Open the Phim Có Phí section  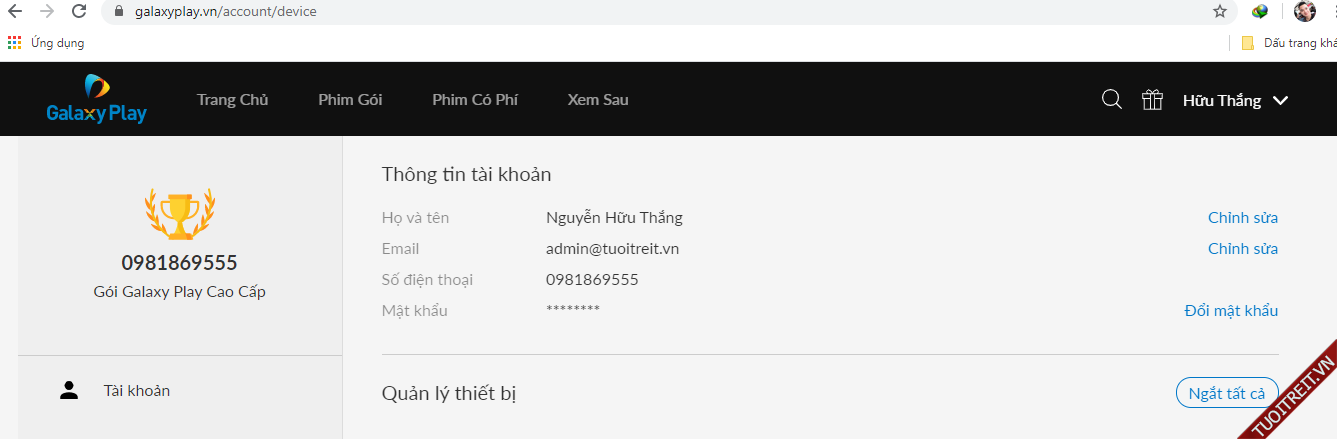tap(475, 100)
